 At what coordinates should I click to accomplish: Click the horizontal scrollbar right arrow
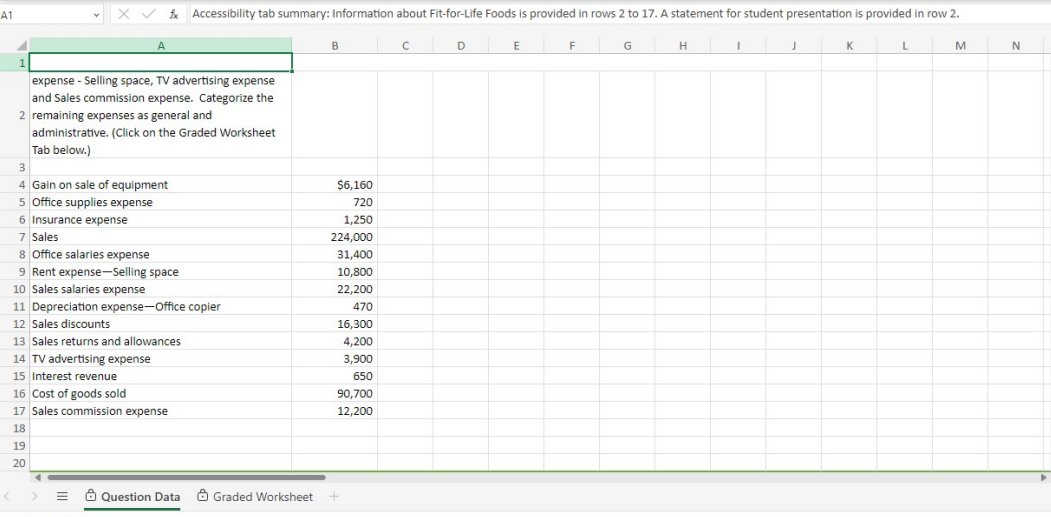click(x=1043, y=477)
